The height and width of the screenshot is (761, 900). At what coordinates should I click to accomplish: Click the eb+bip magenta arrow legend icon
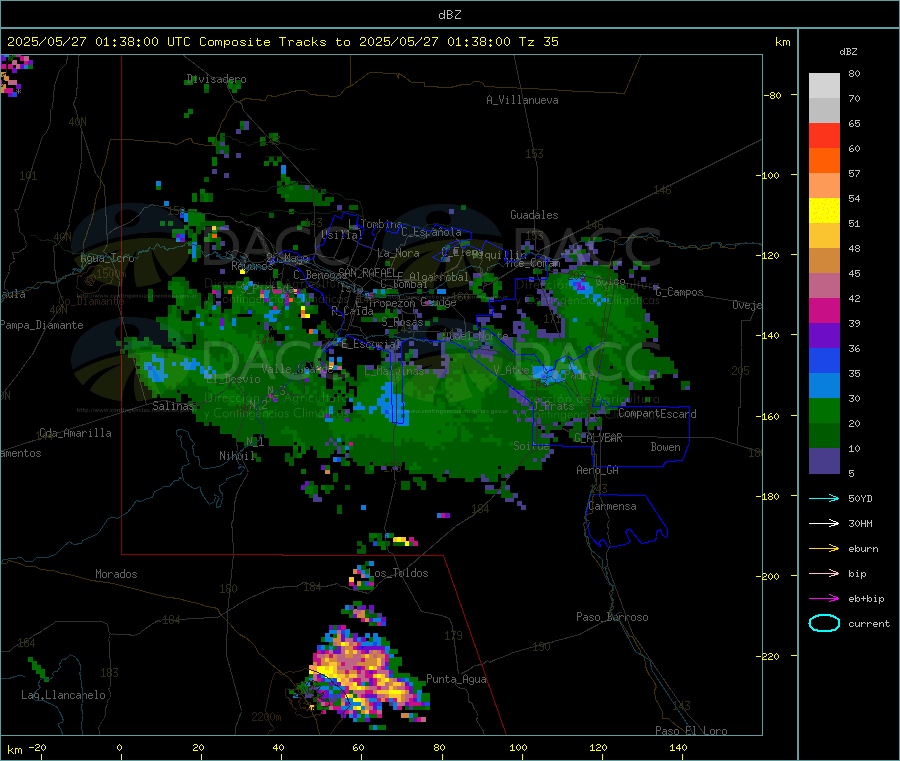coord(824,598)
